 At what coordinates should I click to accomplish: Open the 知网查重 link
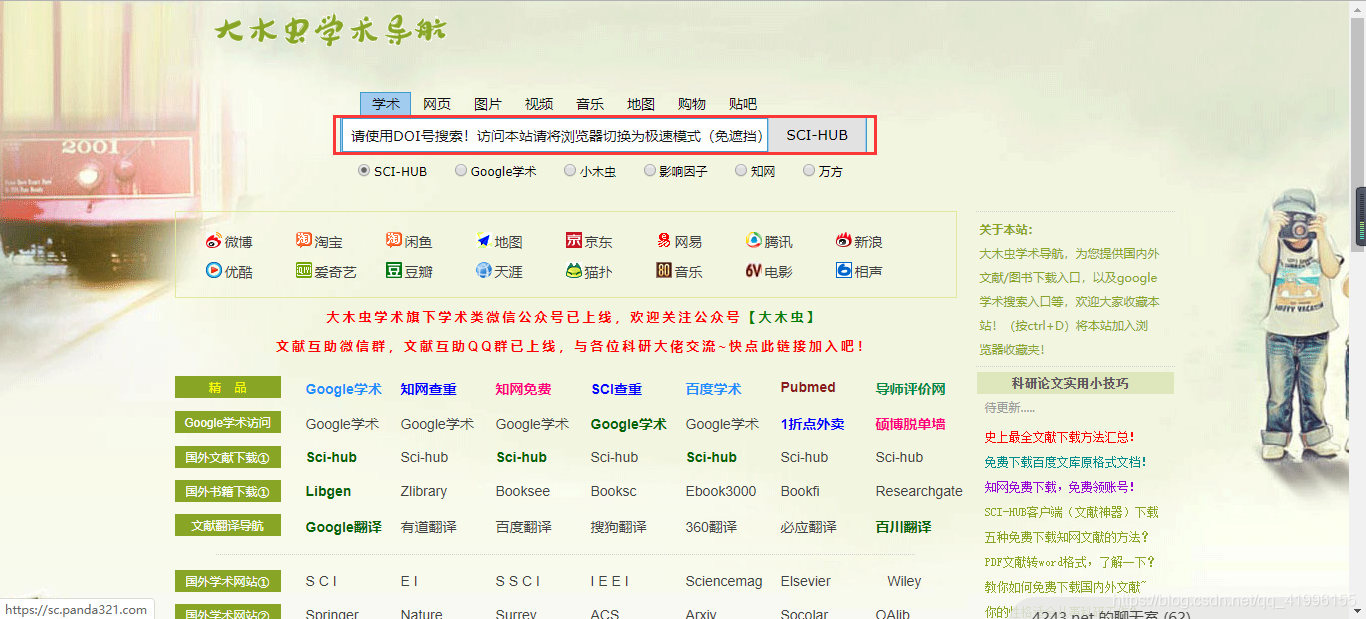[429, 389]
